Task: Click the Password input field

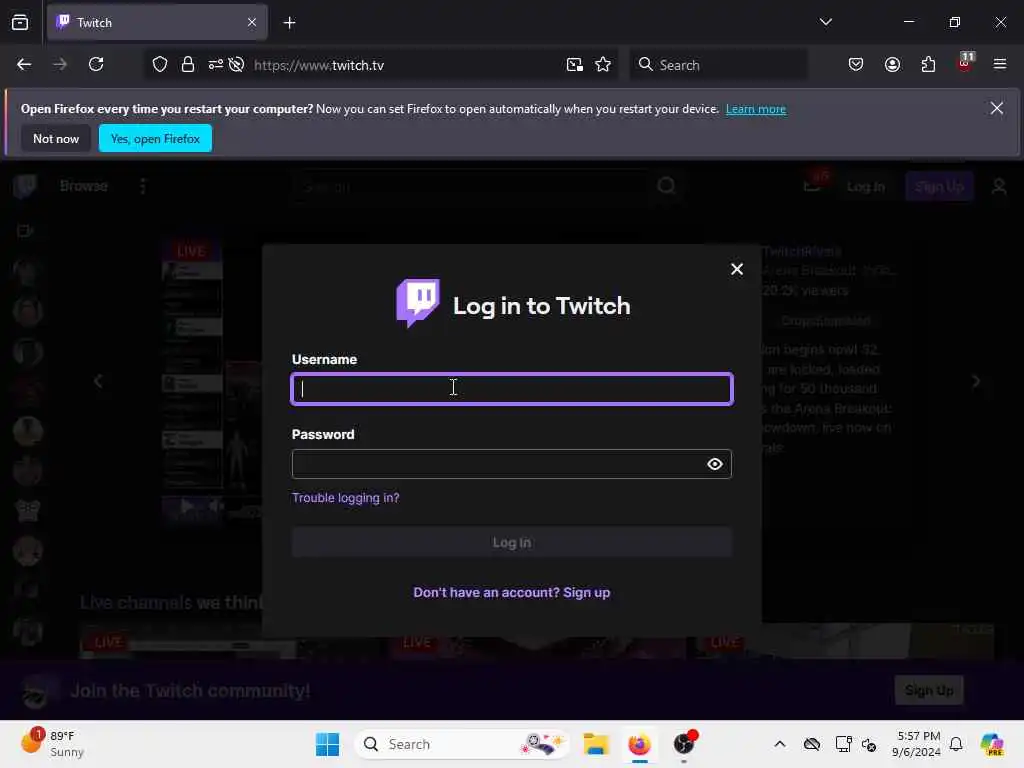Action: tap(512, 464)
